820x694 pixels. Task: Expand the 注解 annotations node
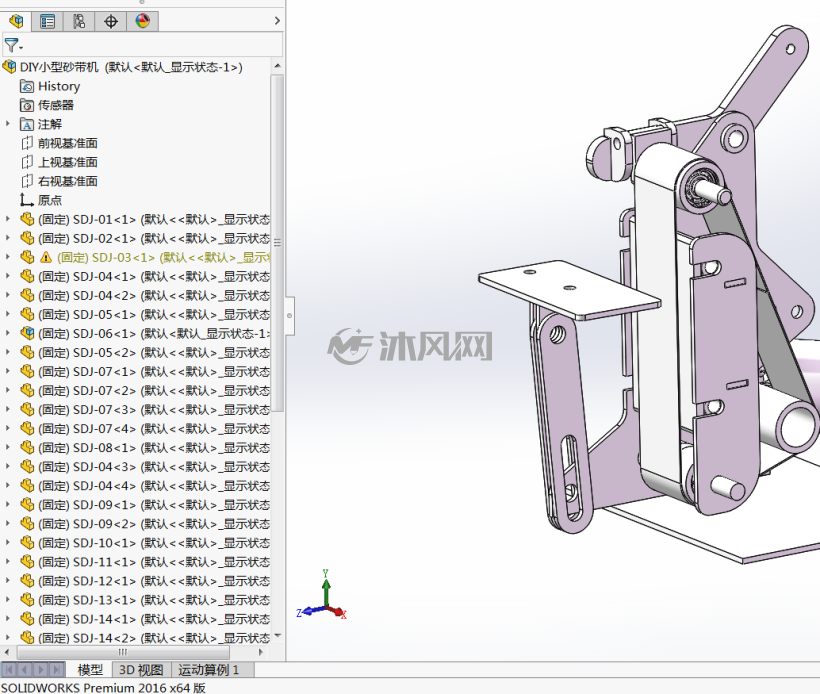pos(7,124)
